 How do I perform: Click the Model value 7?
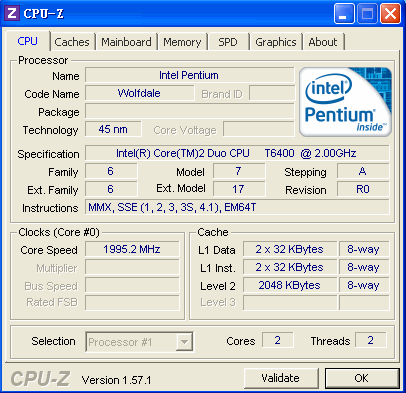click(x=239, y=171)
